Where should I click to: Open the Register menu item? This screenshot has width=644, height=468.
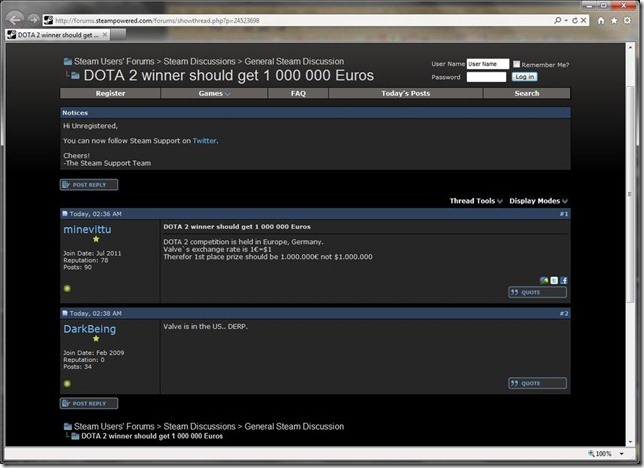tap(110, 93)
